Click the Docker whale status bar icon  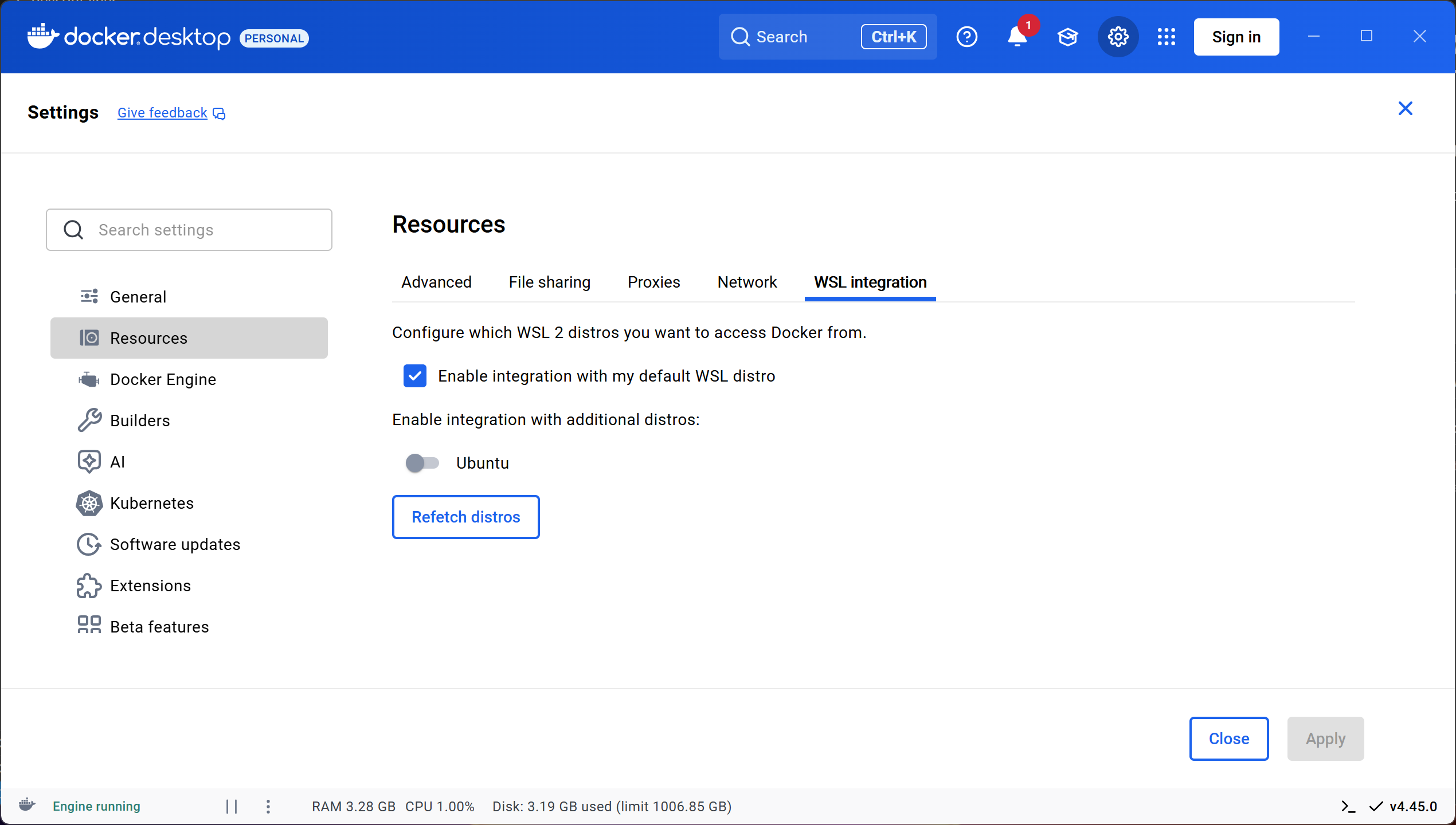click(x=27, y=805)
